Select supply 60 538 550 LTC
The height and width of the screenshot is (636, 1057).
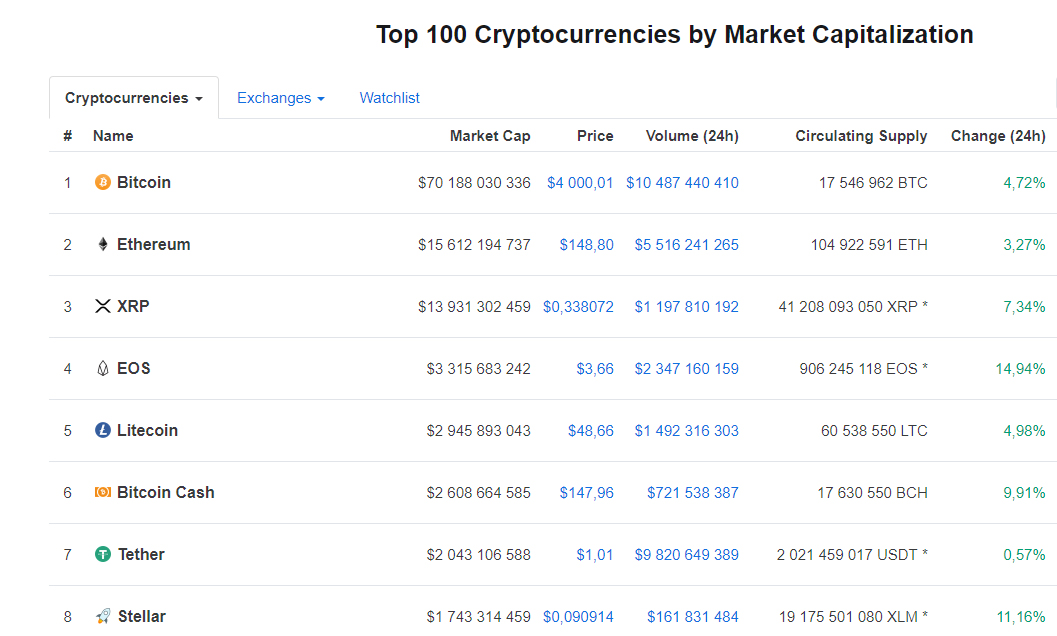tap(874, 431)
